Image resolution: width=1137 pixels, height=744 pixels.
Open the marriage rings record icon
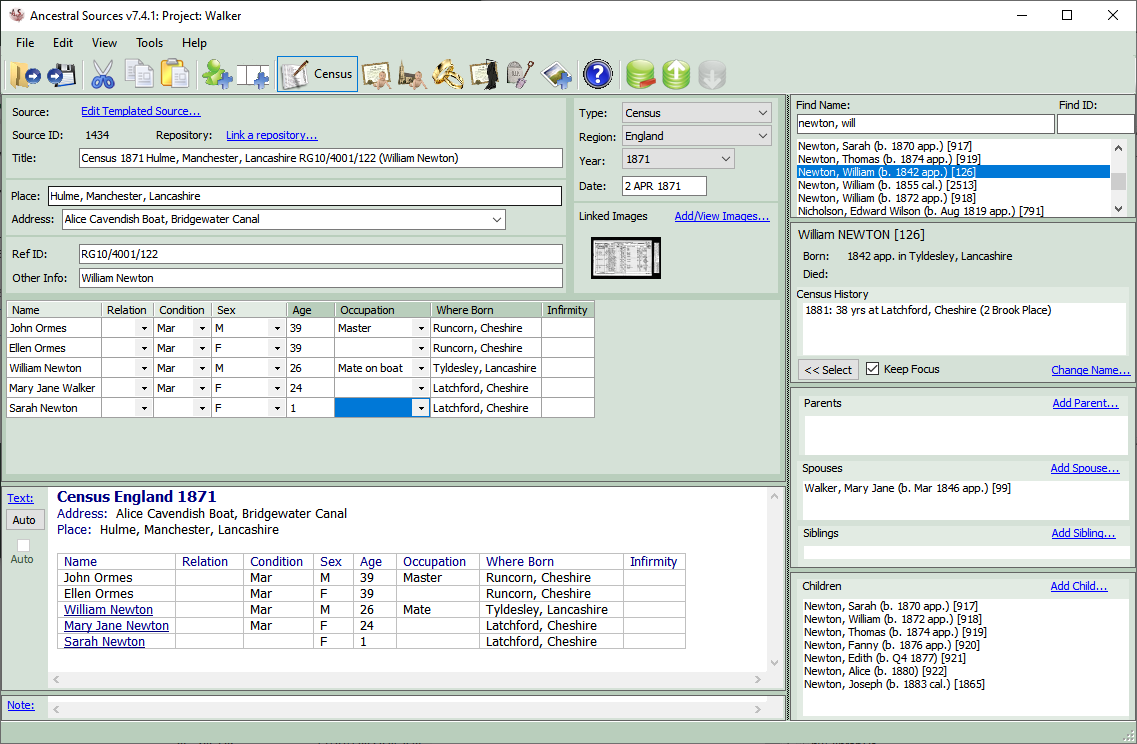click(x=447, y=75)
